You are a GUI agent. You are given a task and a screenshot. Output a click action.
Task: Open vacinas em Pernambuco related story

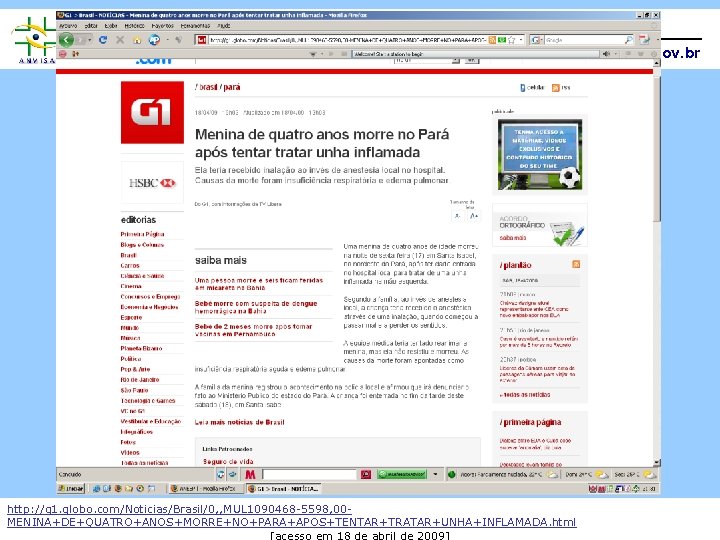click(x=253, y=330)
